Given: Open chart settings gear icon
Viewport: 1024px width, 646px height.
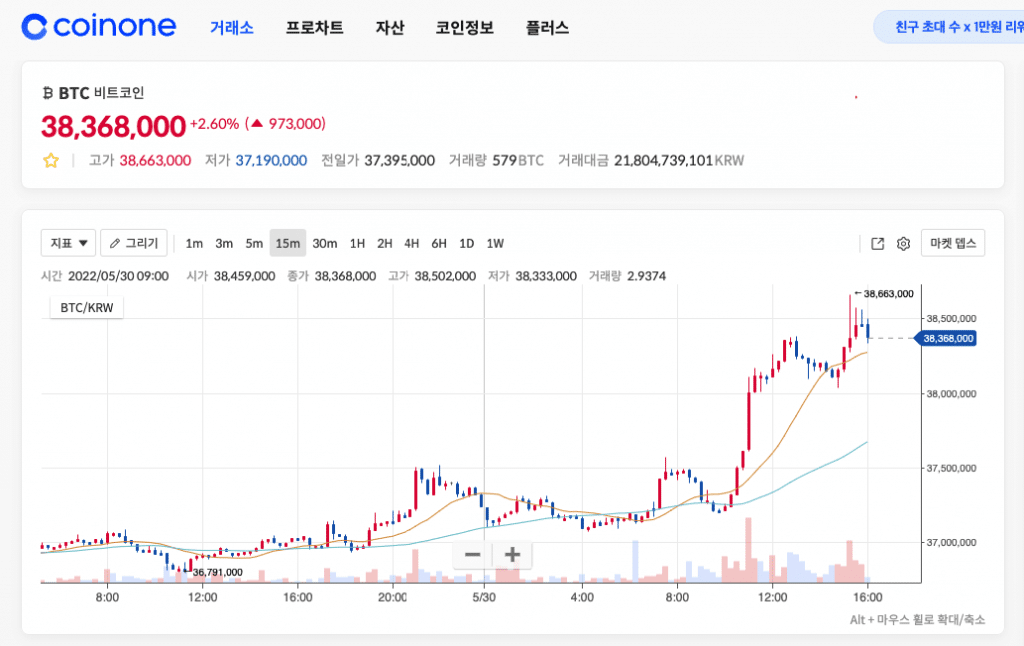Looking at the screenshot, I should pos(903,244).
